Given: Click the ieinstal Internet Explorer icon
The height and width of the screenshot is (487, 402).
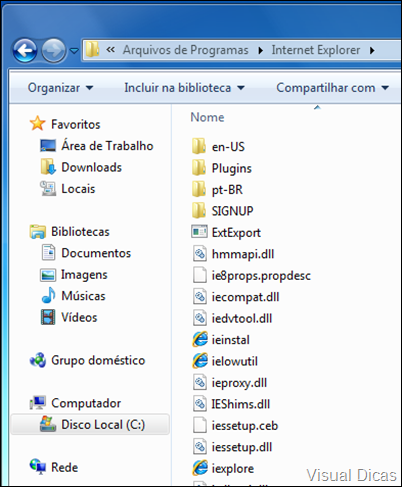Looking at the screenshot, I should point(200,339).
